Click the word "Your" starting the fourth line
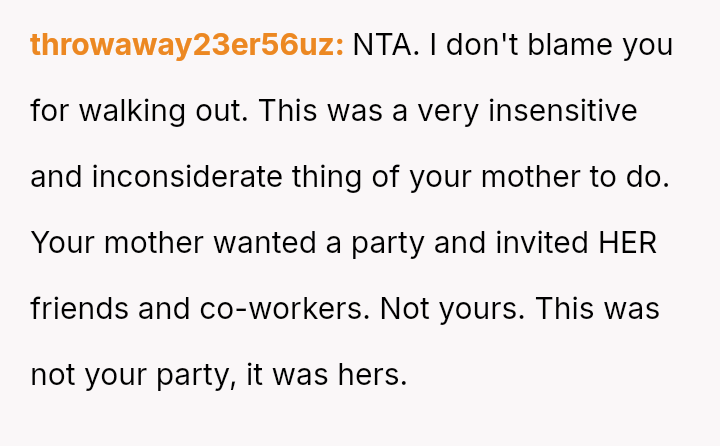 tap(64, 243)
